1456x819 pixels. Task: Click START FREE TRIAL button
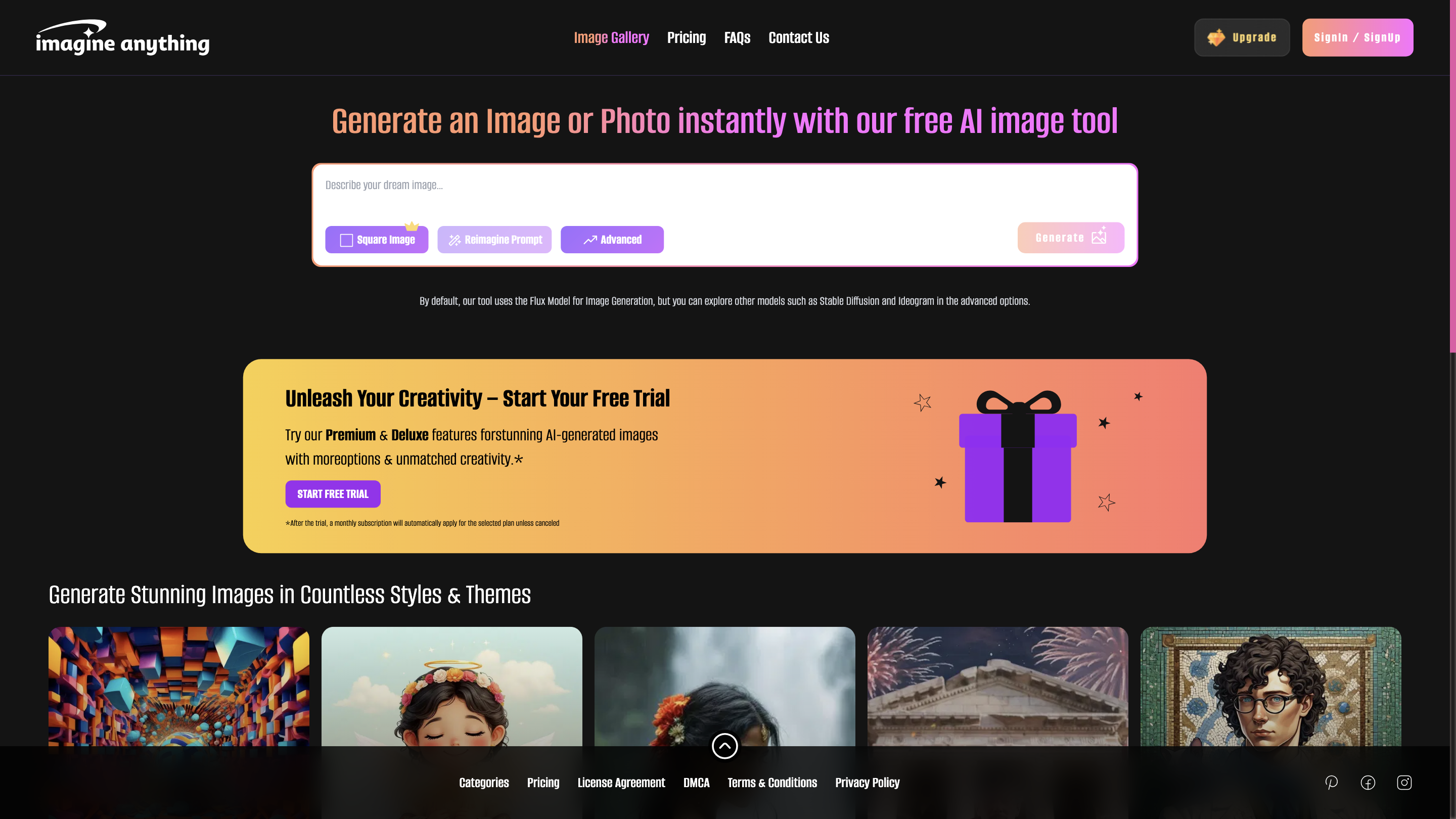click(x=333, y=494)
